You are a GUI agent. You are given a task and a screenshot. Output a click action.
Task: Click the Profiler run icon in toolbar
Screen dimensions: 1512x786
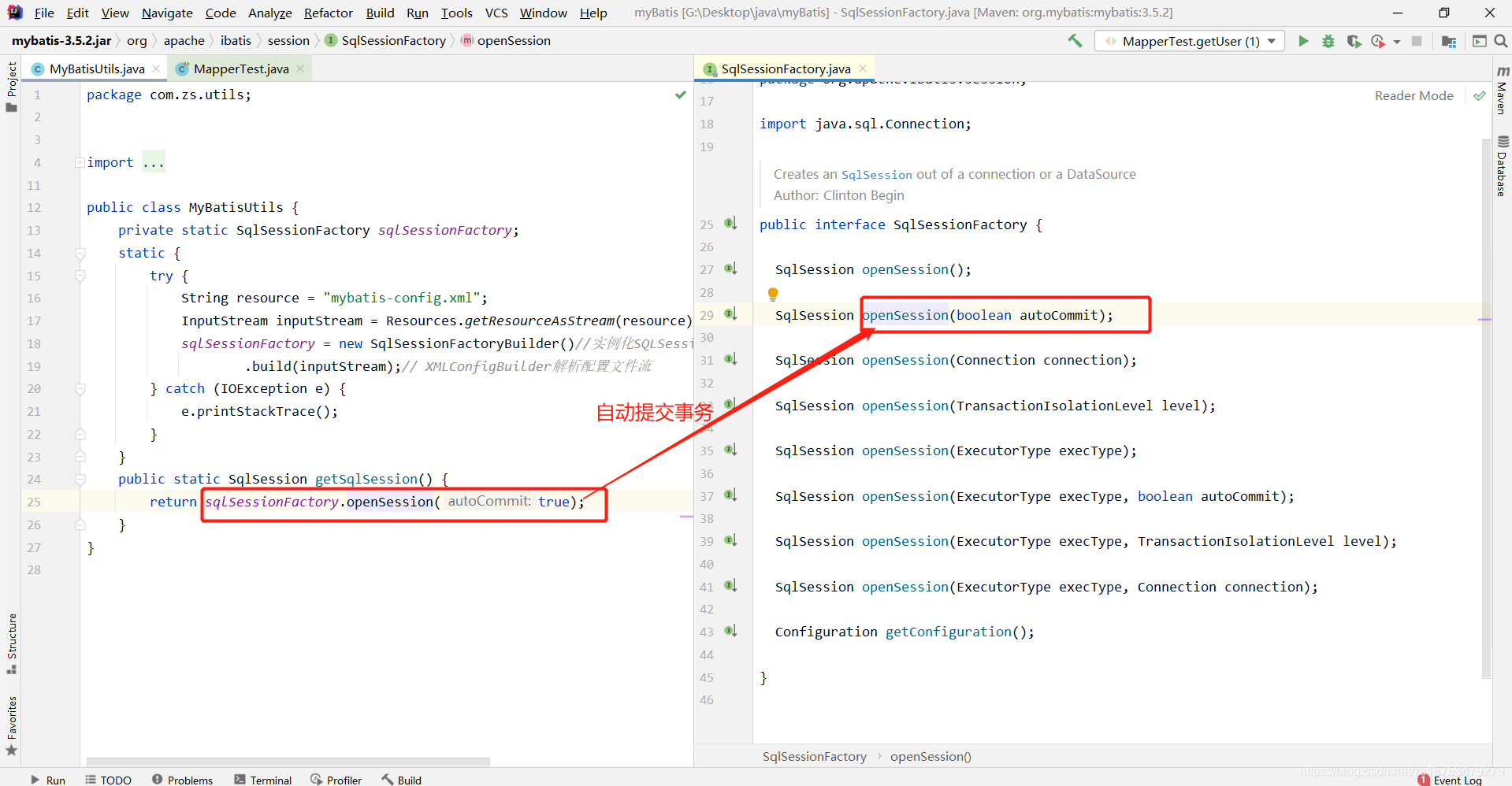1378,41
